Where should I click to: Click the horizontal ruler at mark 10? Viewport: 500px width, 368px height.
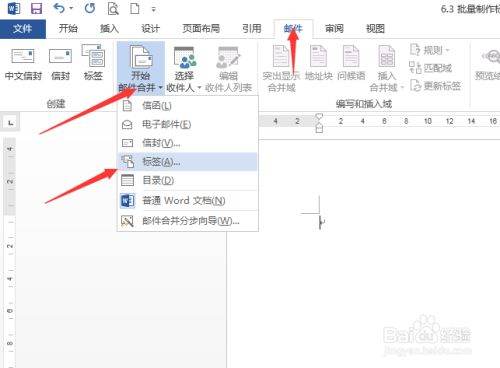(x=428, y=121)
